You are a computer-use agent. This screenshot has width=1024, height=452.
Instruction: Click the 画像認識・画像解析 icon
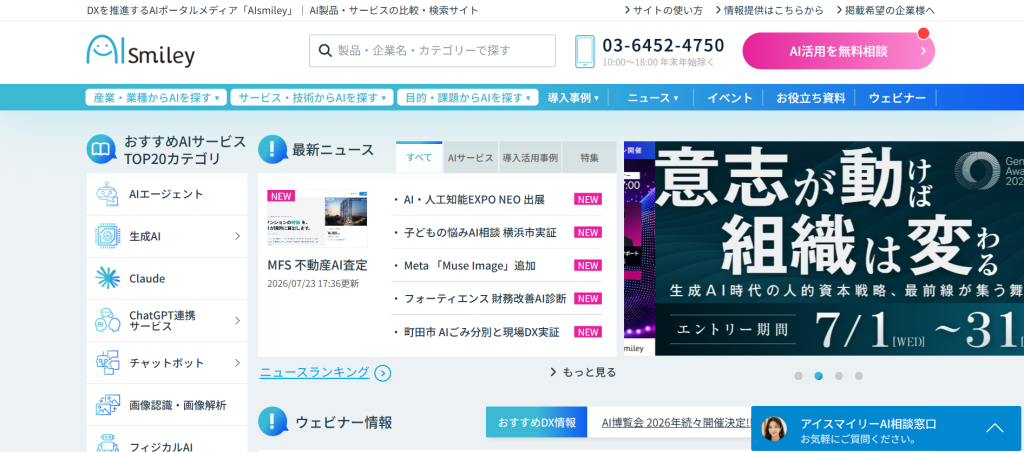pyautogui.click(x=108, y=405)
